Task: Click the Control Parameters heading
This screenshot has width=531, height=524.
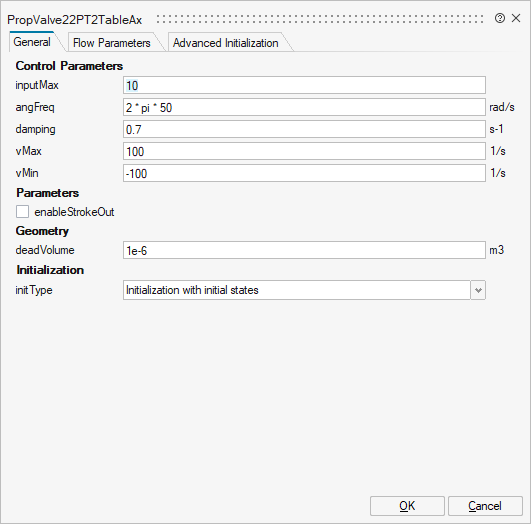Action: coord(69,66)
